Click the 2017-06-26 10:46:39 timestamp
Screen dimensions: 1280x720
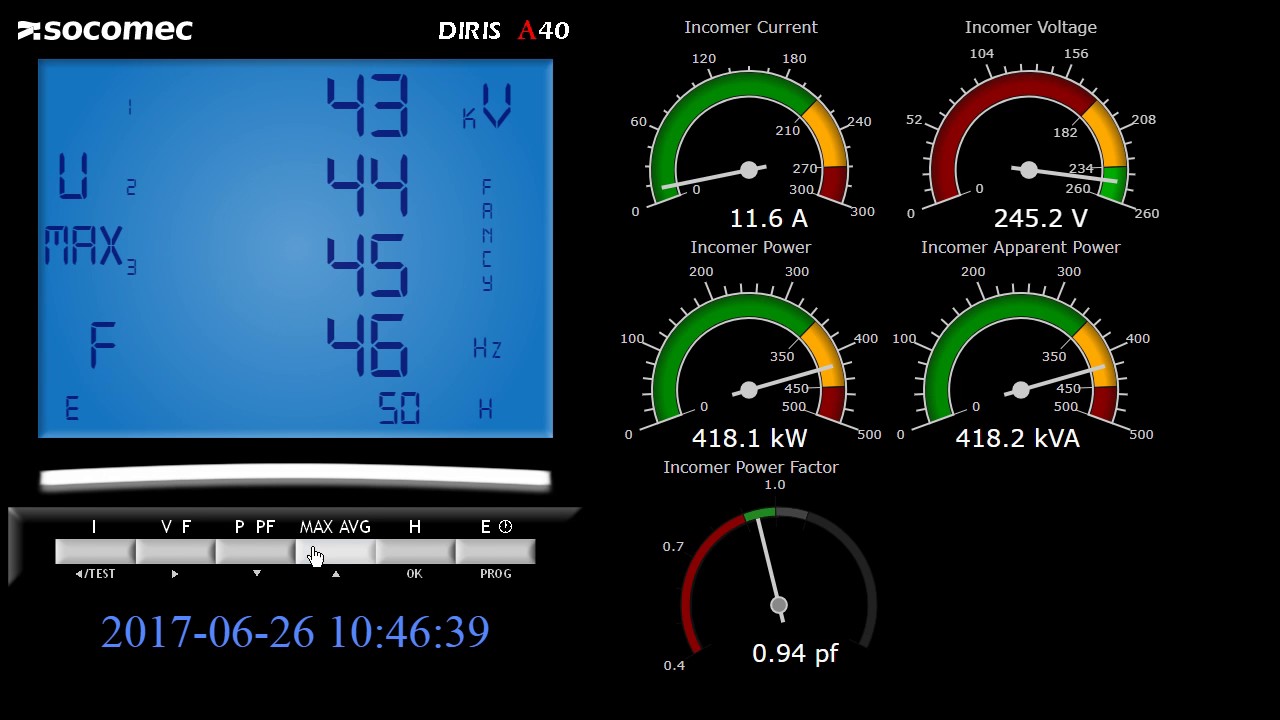pos(295,632)
